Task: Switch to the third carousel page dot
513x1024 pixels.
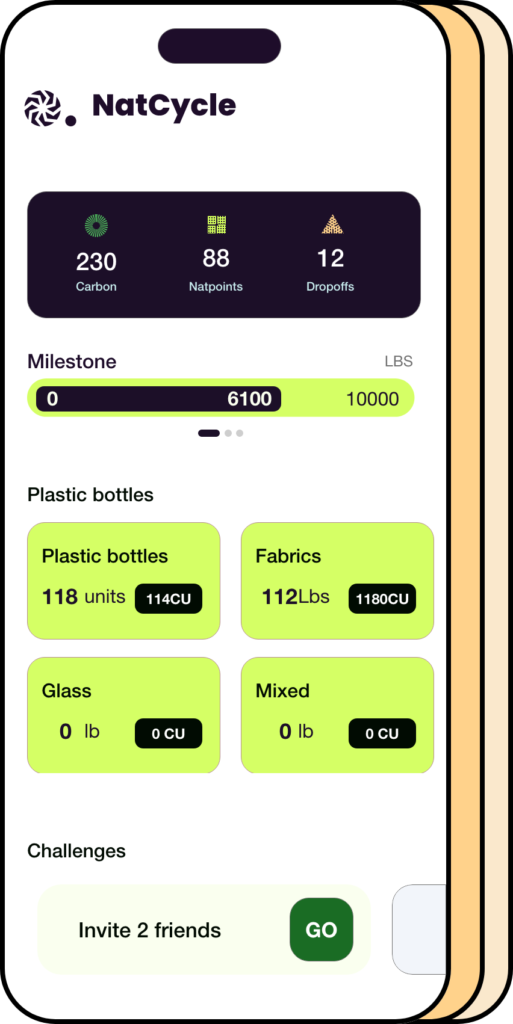Action: coord(240,433)
